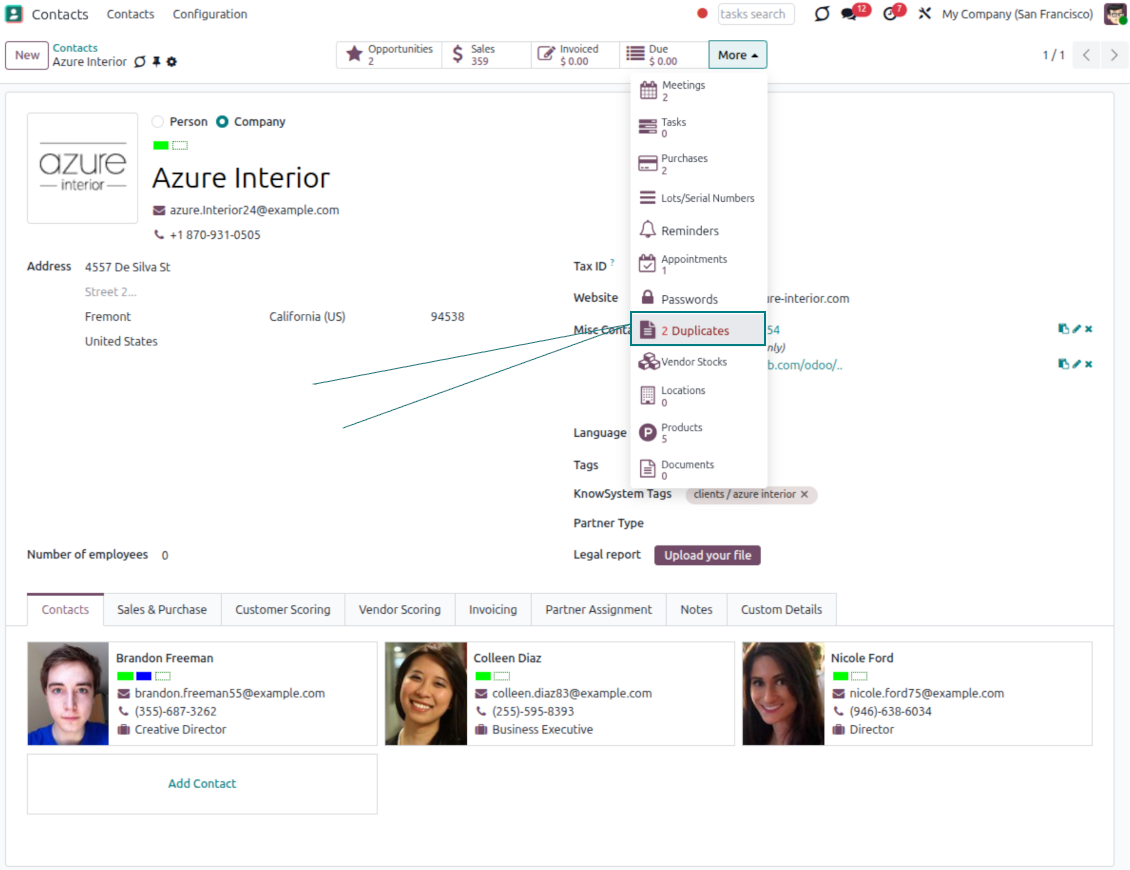
Task: Select the Company radio button
Action: (x=222, y=122)
